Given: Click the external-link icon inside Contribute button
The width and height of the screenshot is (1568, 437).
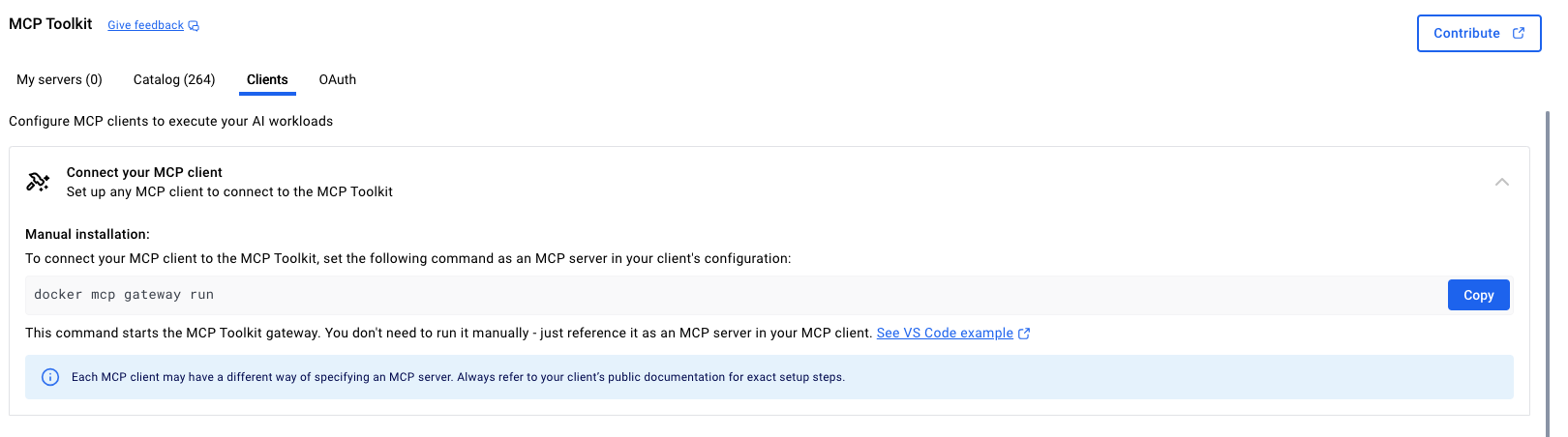Looking at the screenshot, I should coord(1519,33).
